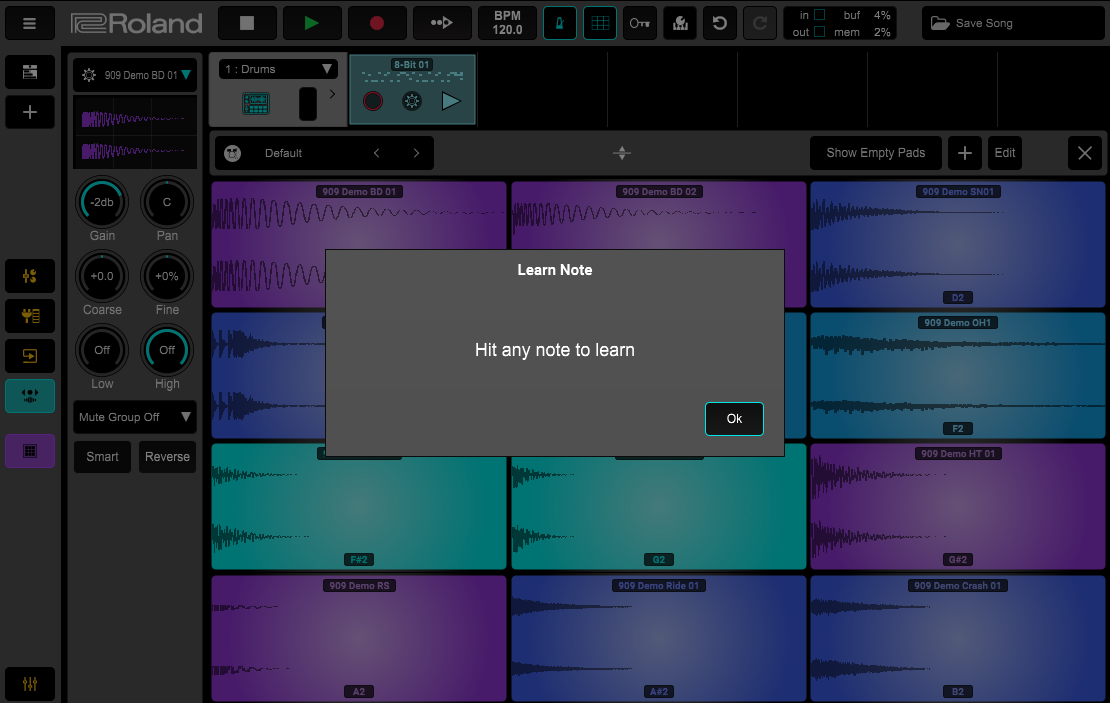The width and height of the screenshot is (1110, 703).
Task: Select the 909 Demo RS pad
Action: click(x=359, y=638)
